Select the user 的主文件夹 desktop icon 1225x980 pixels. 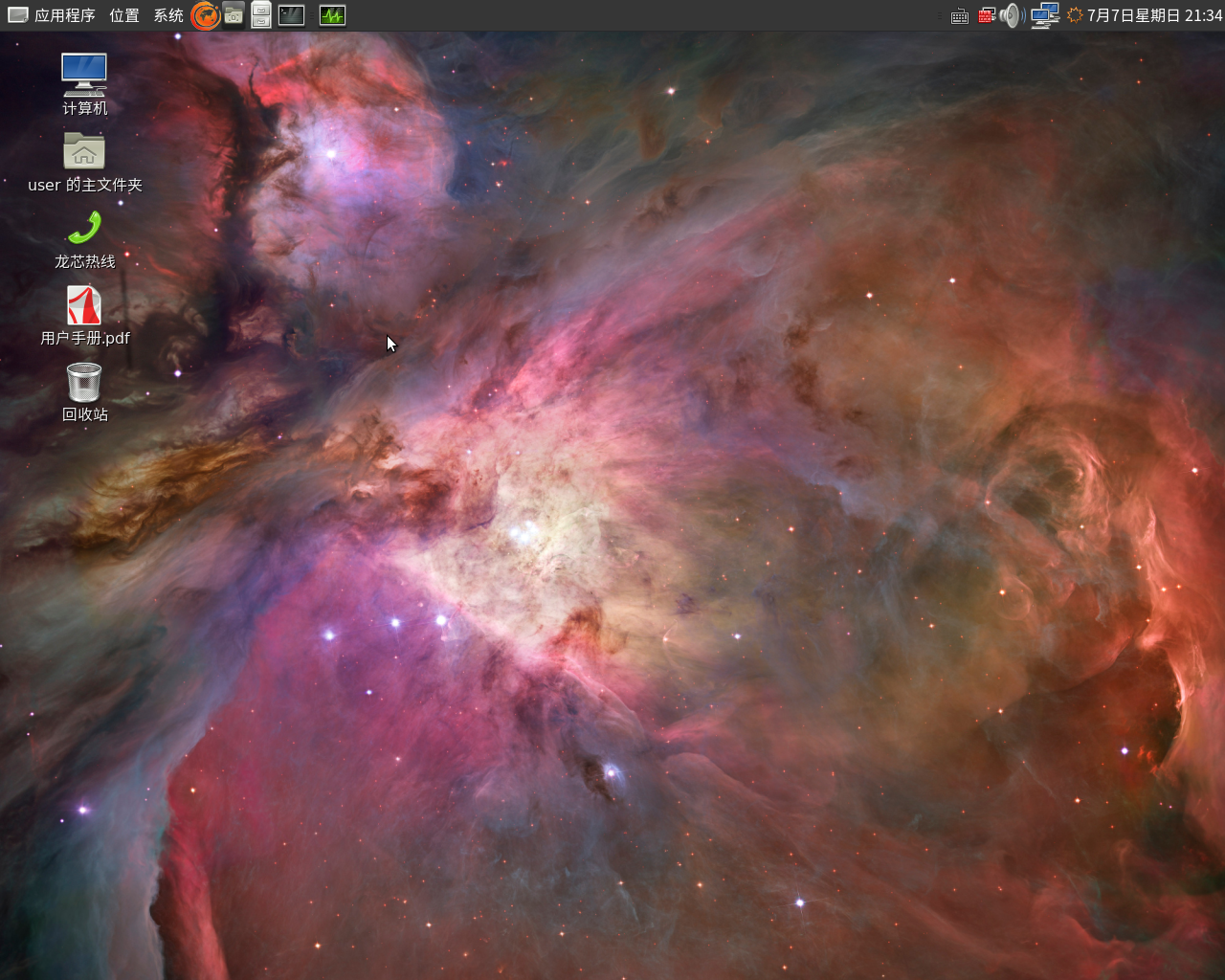point(84,162)
